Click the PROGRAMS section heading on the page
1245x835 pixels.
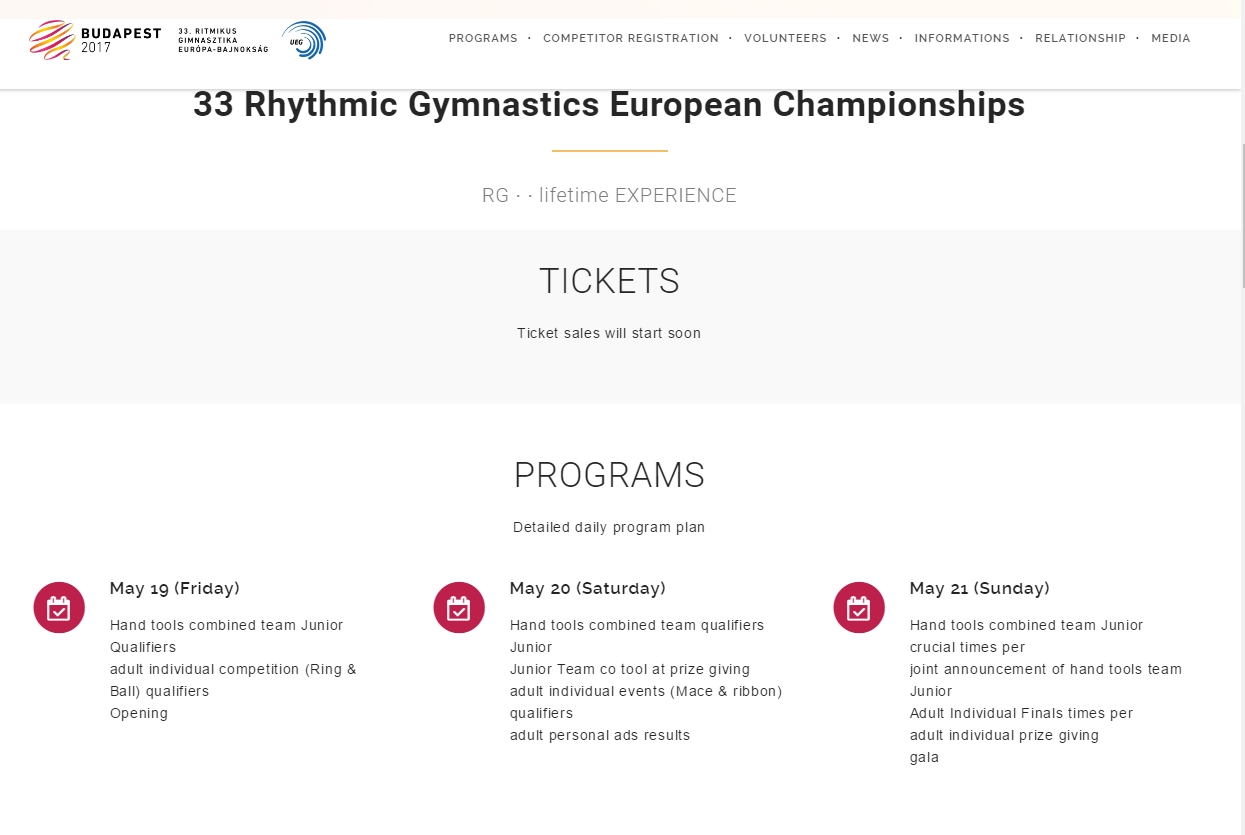(609, 476)
